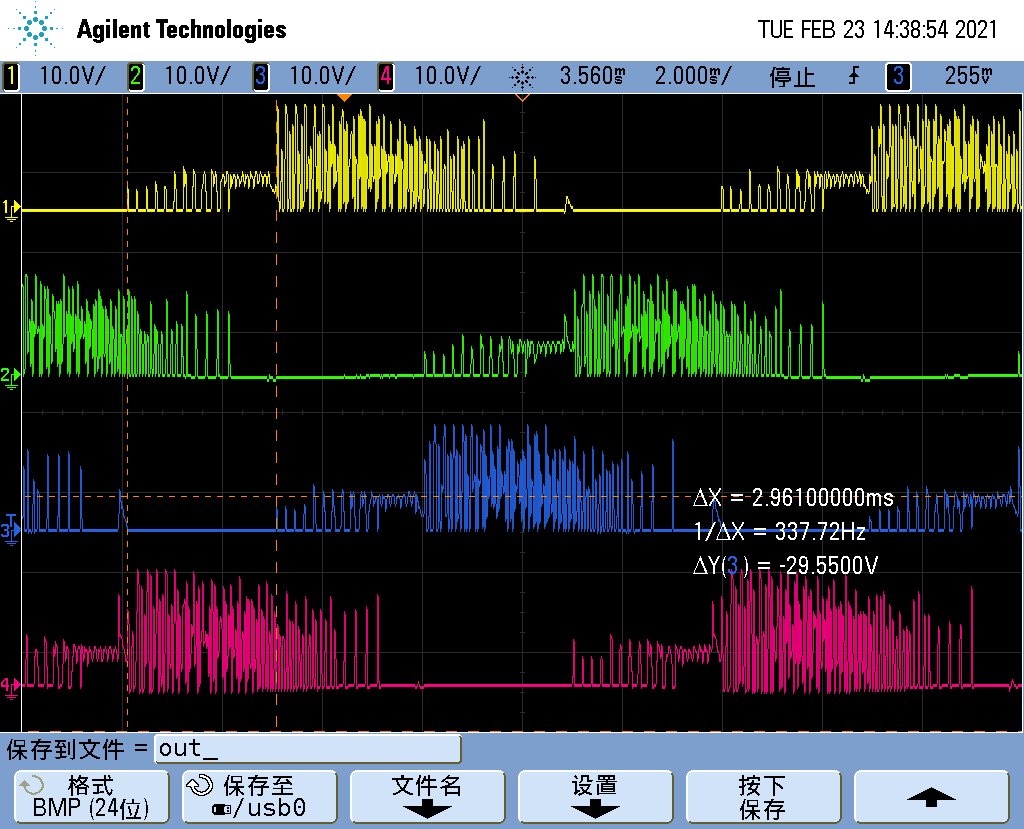Click channel 4 scale 10.0V/ value
1024x829 pixels.
(x=447, y=76)
